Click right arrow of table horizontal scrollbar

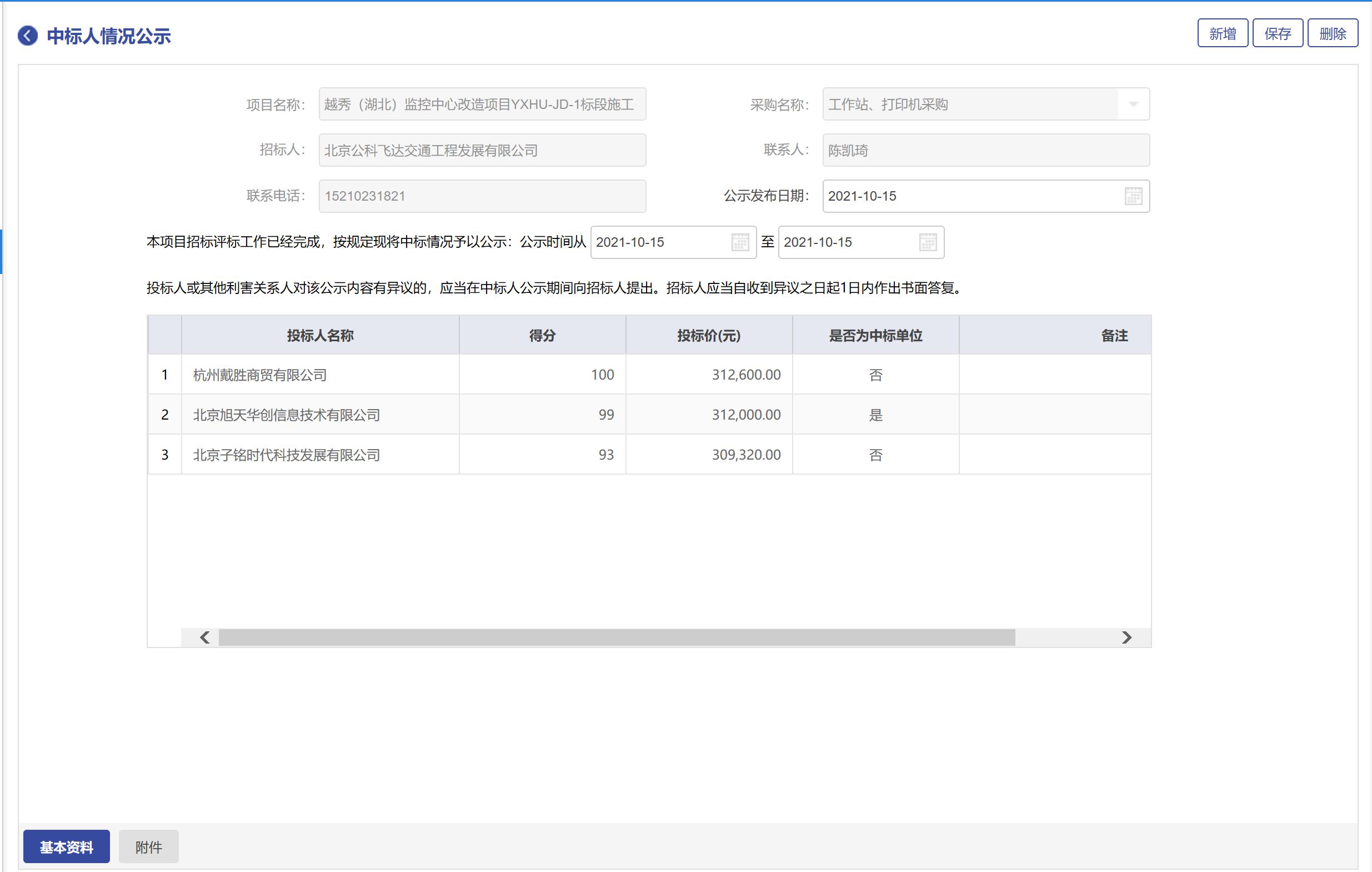pos(1126,637)
